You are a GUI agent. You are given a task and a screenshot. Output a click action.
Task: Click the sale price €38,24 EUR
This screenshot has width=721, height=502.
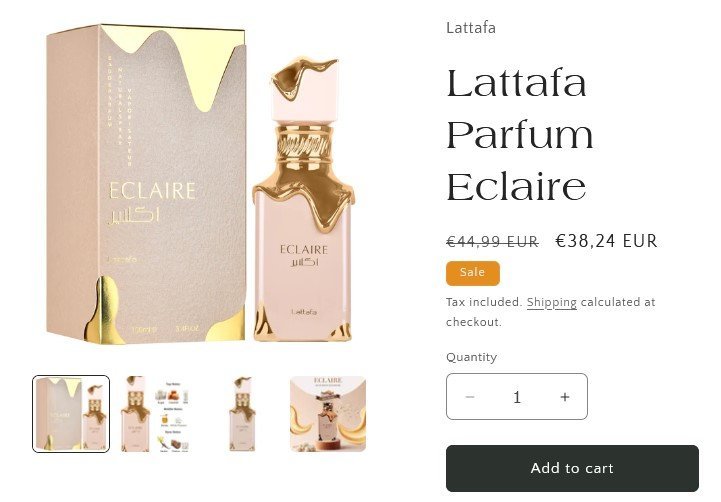pos(607,241)
